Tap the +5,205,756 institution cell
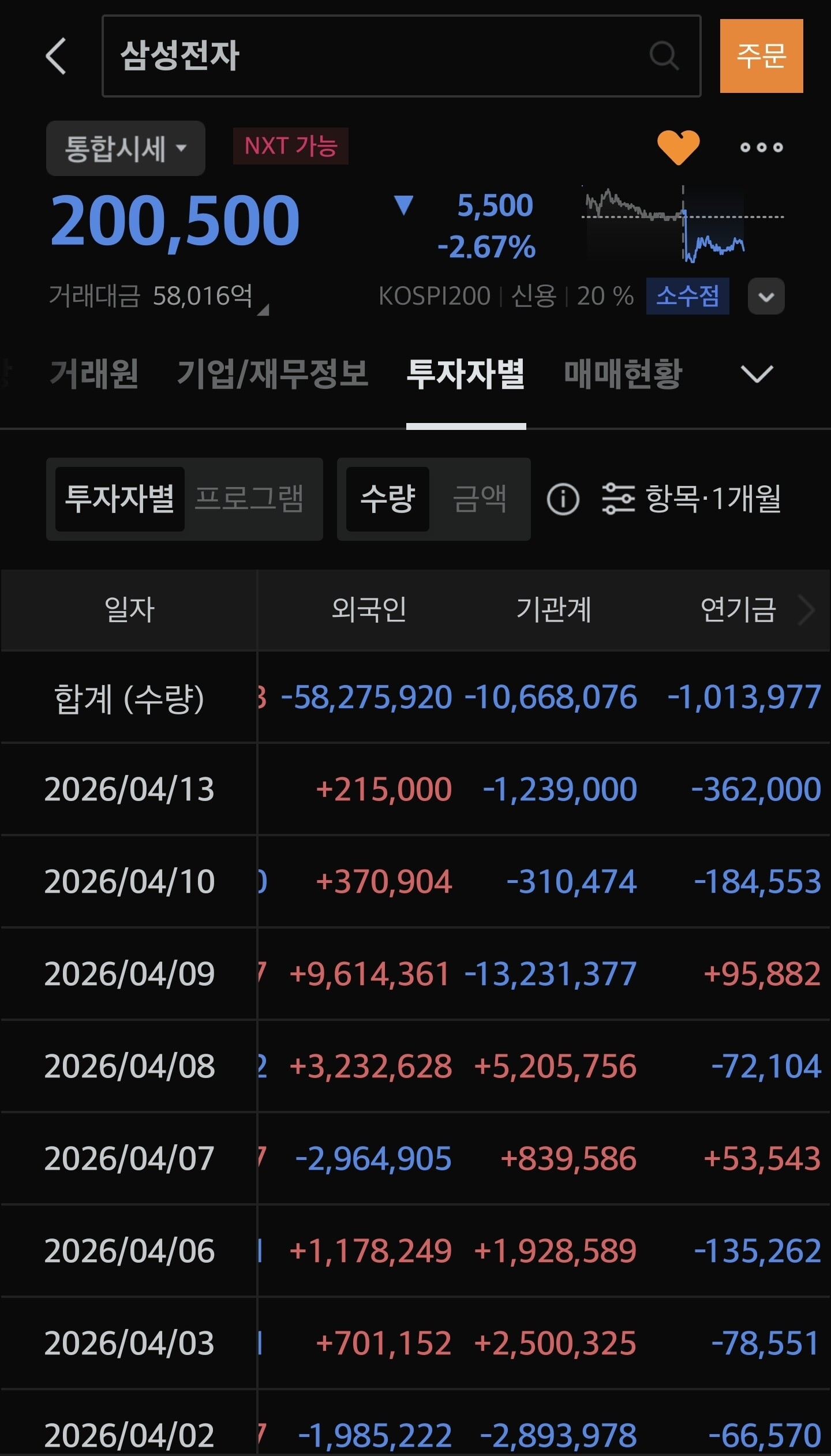This screenshot has width=831, height=1456. tap(555, 1066)
